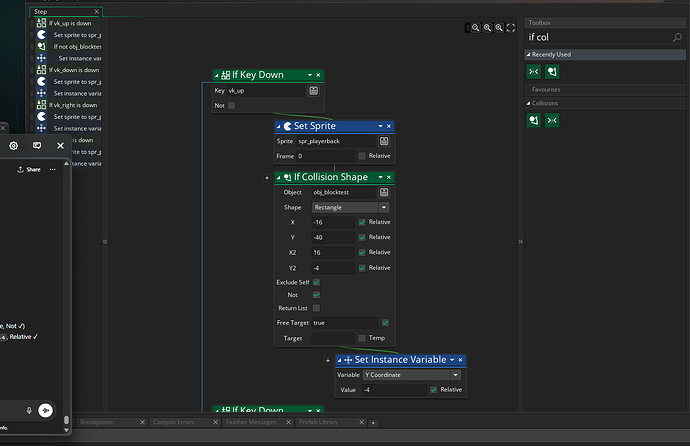Zoom in on the action canvas

pyautogui.click(x=499, y=28)
